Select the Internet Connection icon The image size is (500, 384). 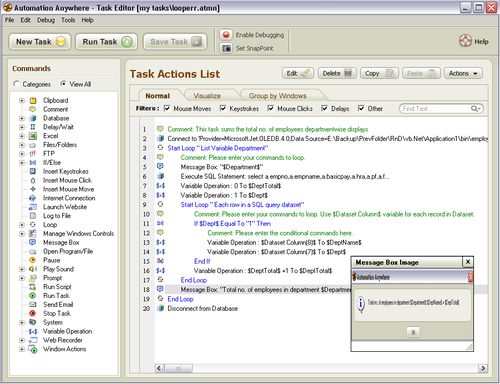[33, 198]
